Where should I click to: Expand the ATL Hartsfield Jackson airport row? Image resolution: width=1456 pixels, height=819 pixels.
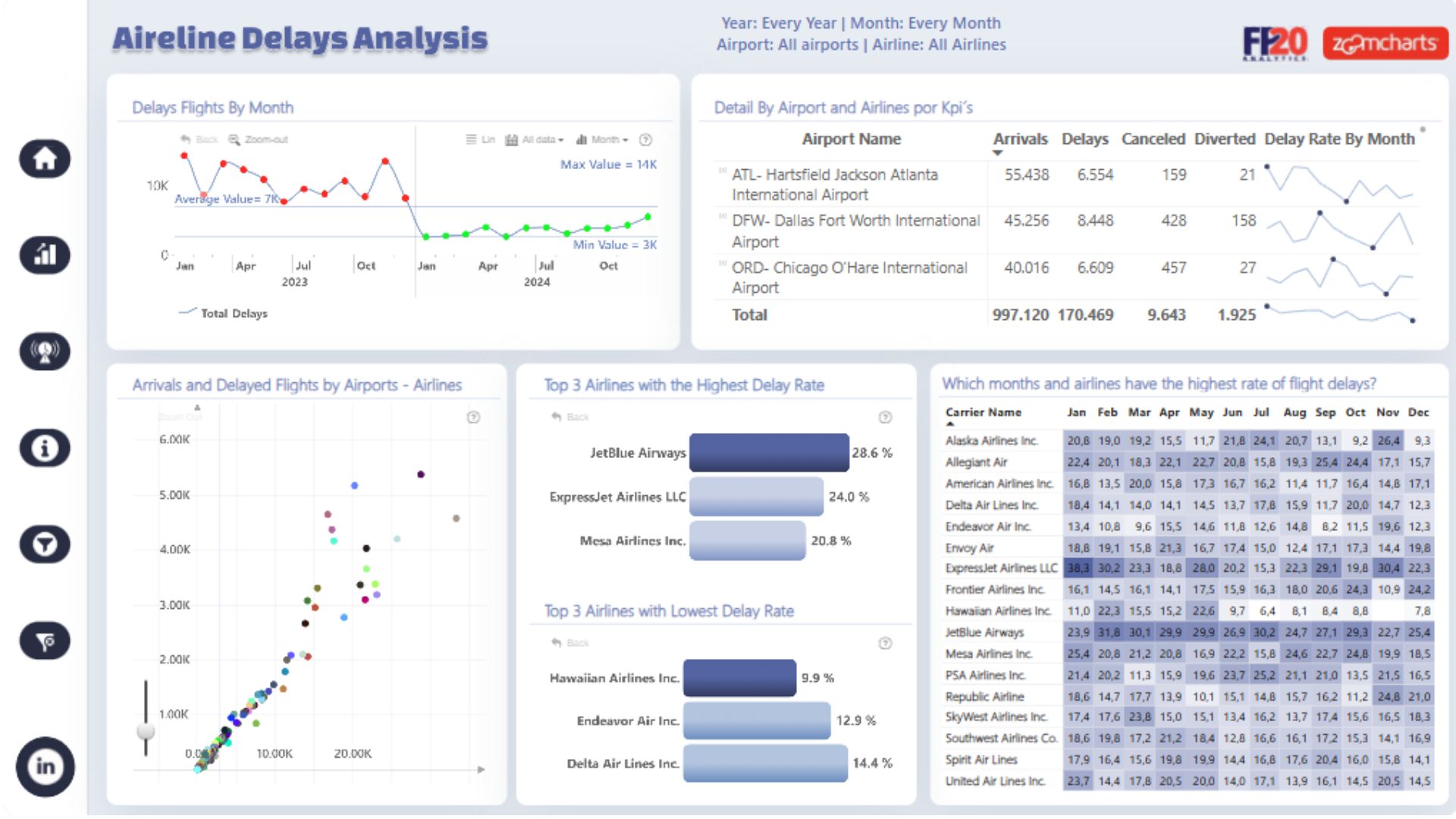722,171
